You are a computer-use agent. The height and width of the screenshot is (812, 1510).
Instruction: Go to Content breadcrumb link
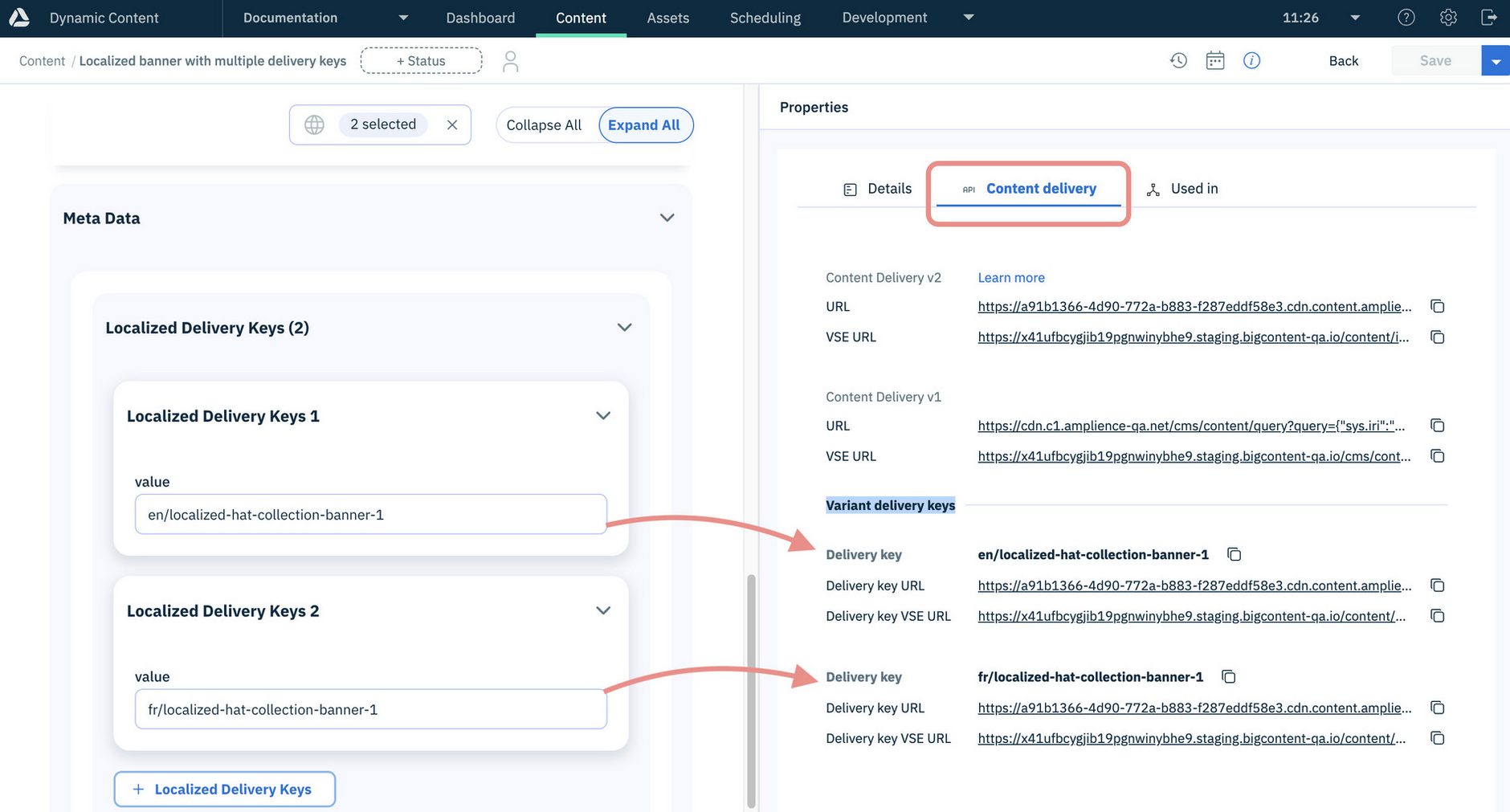(x=42, y=61)
